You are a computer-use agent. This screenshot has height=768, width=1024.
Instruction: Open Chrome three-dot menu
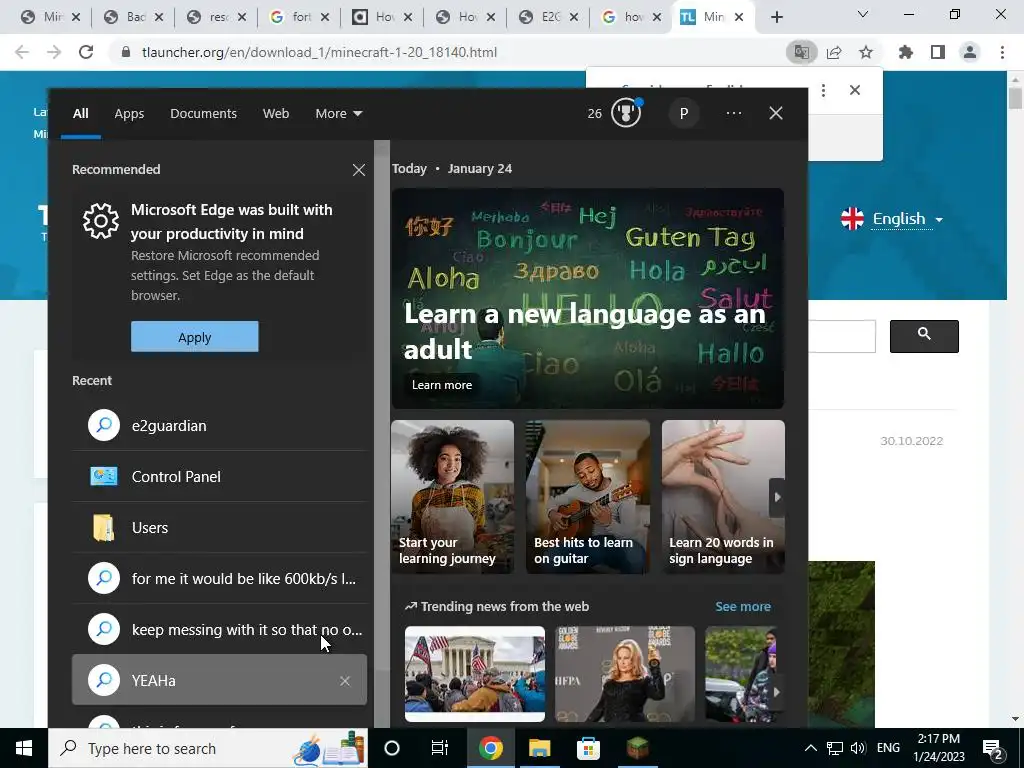pos(1002,52)
